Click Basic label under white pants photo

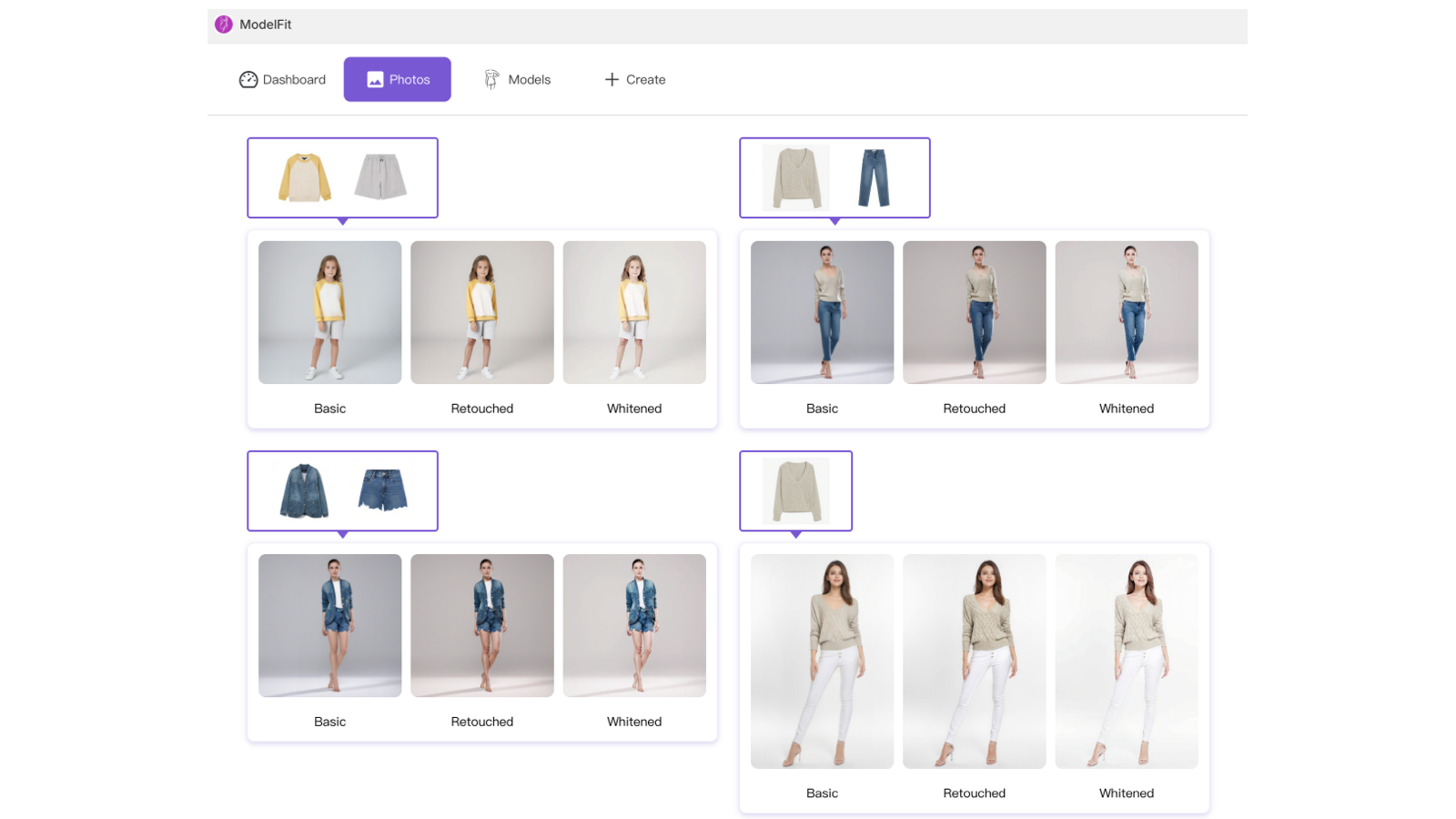pyautogui.click(x=822, y=794)
